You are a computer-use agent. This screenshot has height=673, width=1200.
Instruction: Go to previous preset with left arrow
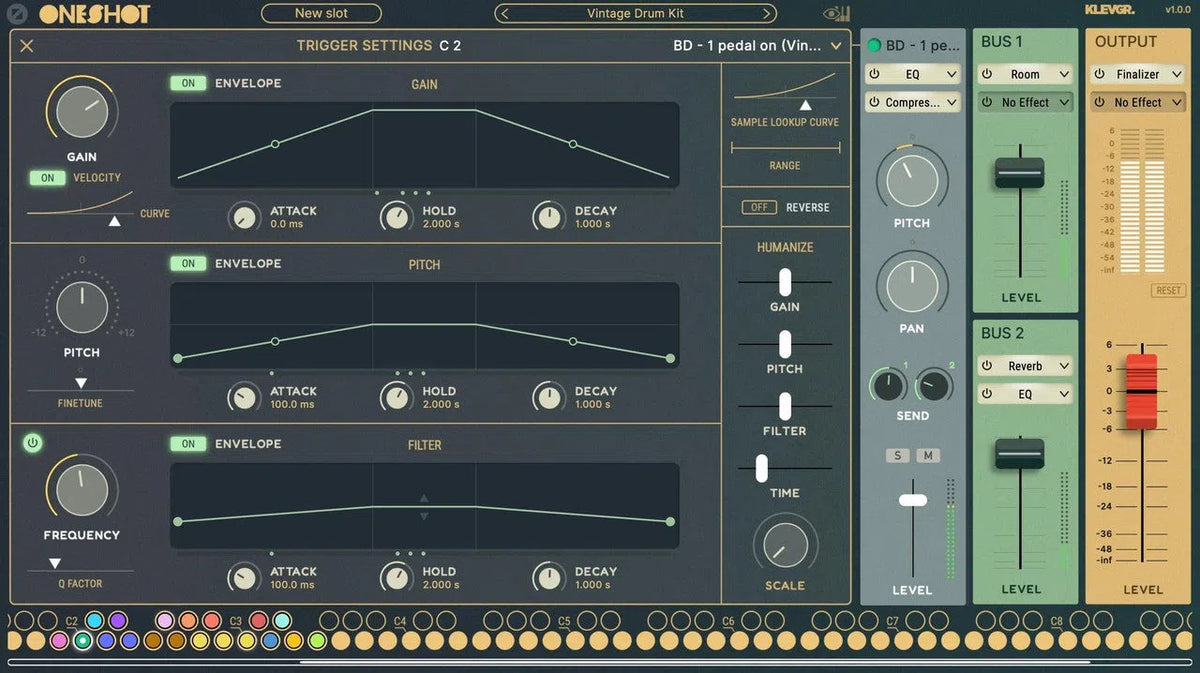(x=504, y=13)
